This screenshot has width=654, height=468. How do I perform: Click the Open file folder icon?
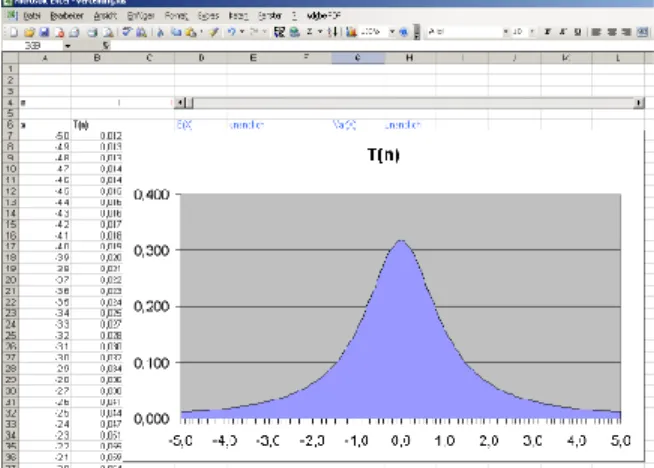[29, 32]
